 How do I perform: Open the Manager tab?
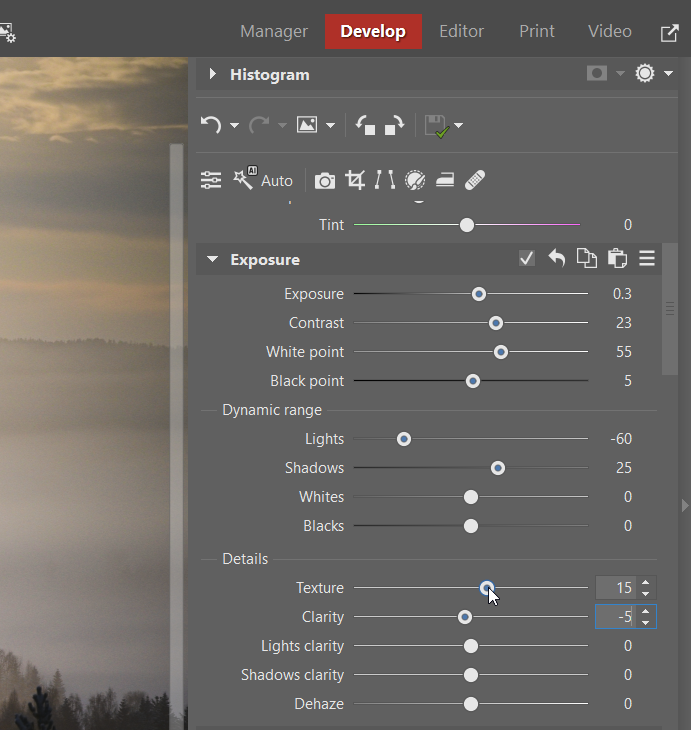pyautogui.click(x=274, y=31)
